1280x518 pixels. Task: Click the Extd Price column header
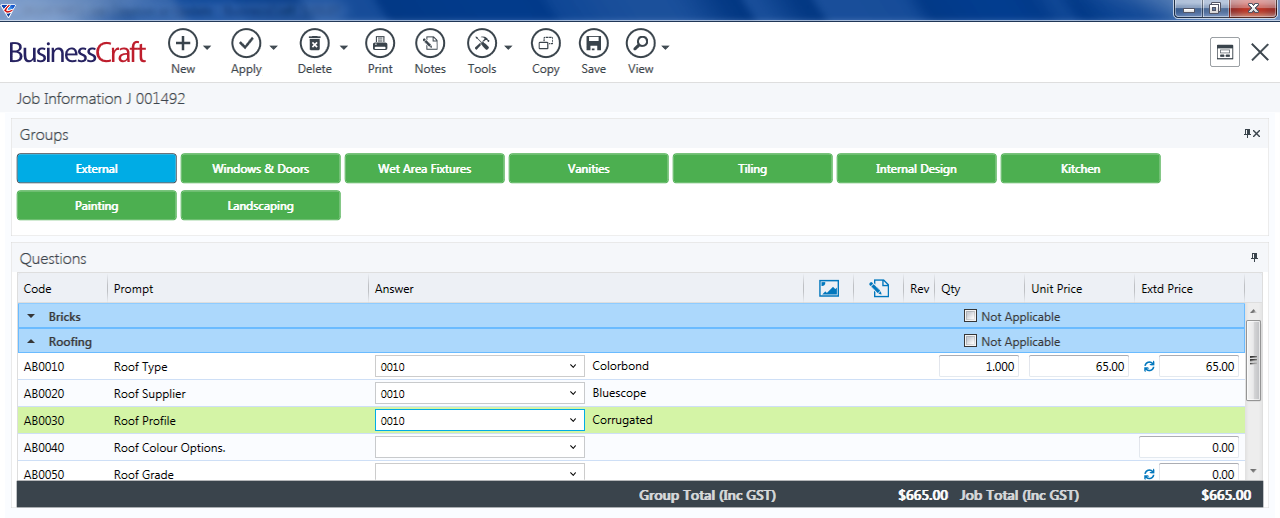[x=1189, y=289]
